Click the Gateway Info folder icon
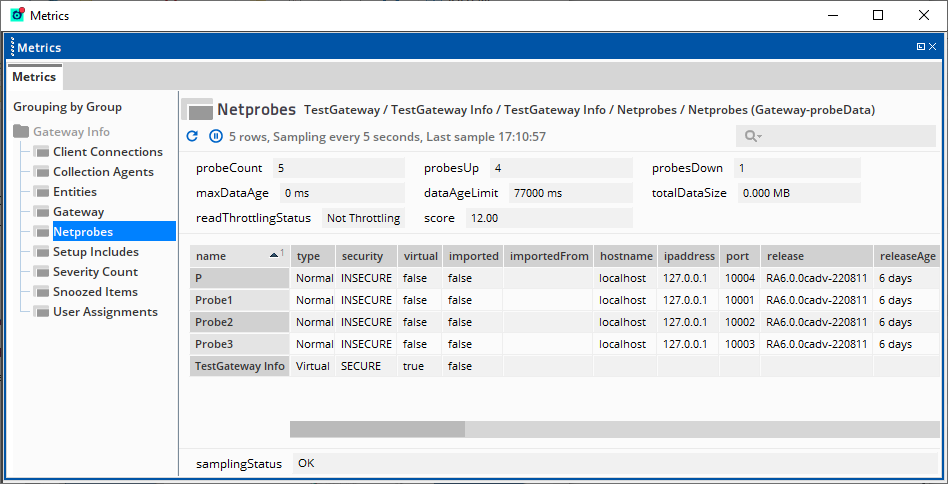The width and height of the screenshot is (948, 484). (21, 132)
